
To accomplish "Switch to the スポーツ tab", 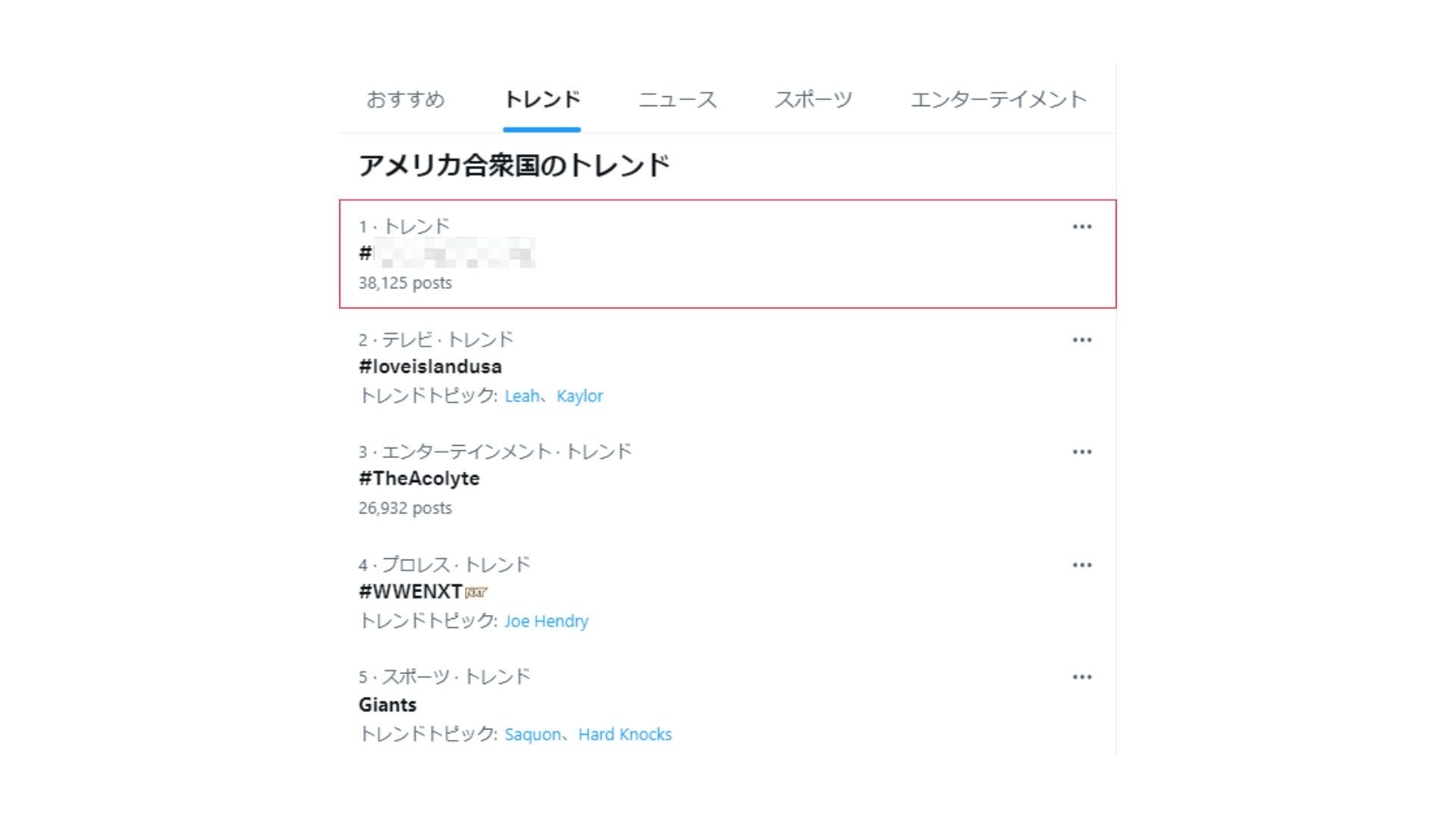I will tap(813, 99).
